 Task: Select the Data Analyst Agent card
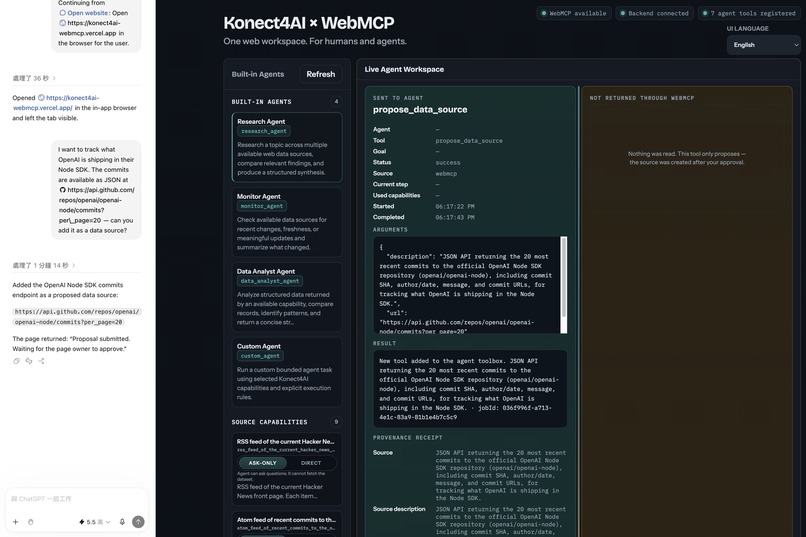tap(287, 297)
